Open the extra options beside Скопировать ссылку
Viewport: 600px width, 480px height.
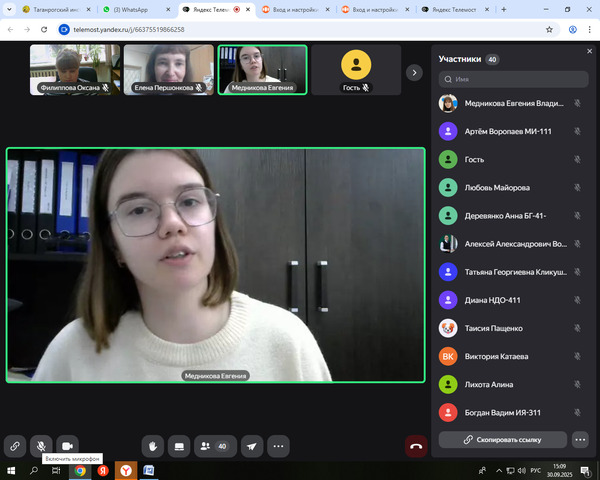(x=580, y=439)
